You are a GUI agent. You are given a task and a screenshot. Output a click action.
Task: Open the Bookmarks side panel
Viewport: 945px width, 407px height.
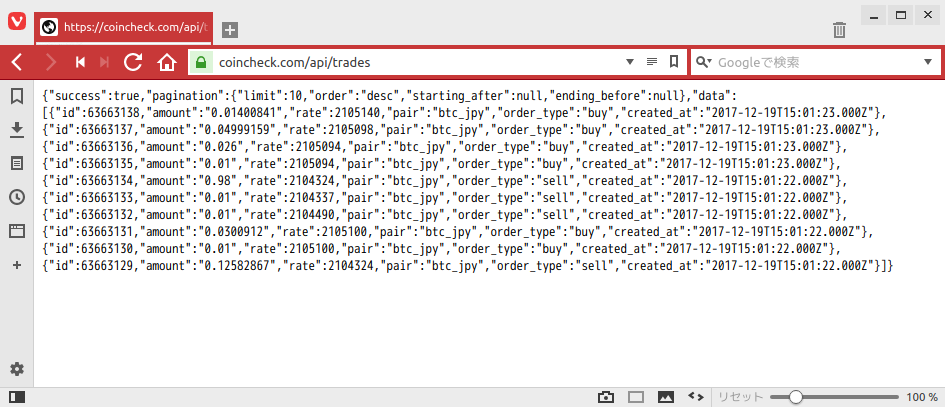click(17, 96)
